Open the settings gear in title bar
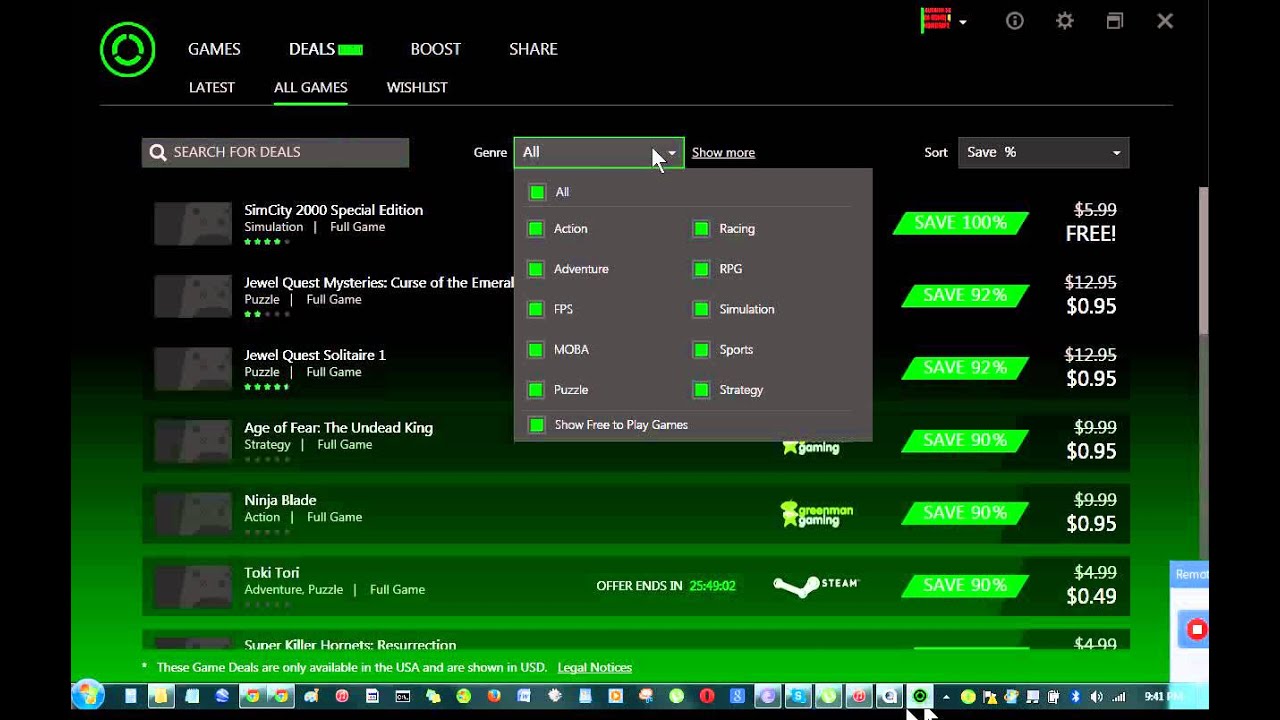This screenshot has width=1280, height=720. [x=1065, y=21]
